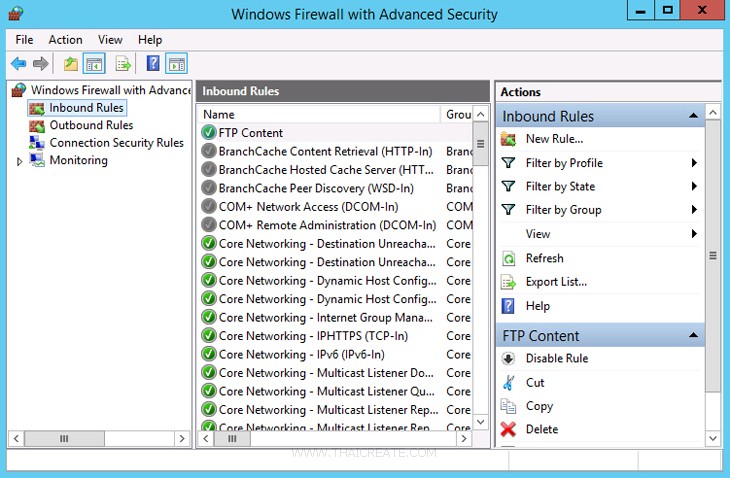
Task: Click the rules list scroll down arrow
Action: point(481,422)
